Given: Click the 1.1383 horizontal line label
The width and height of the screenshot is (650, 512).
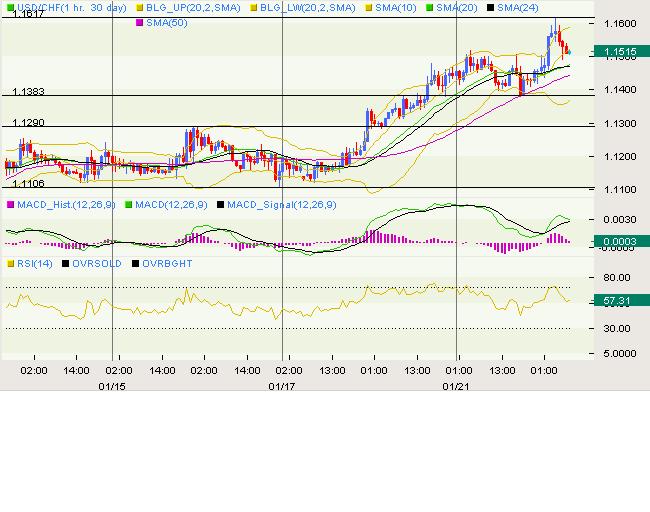Looking at the screenshot, I should pos(28,92).
